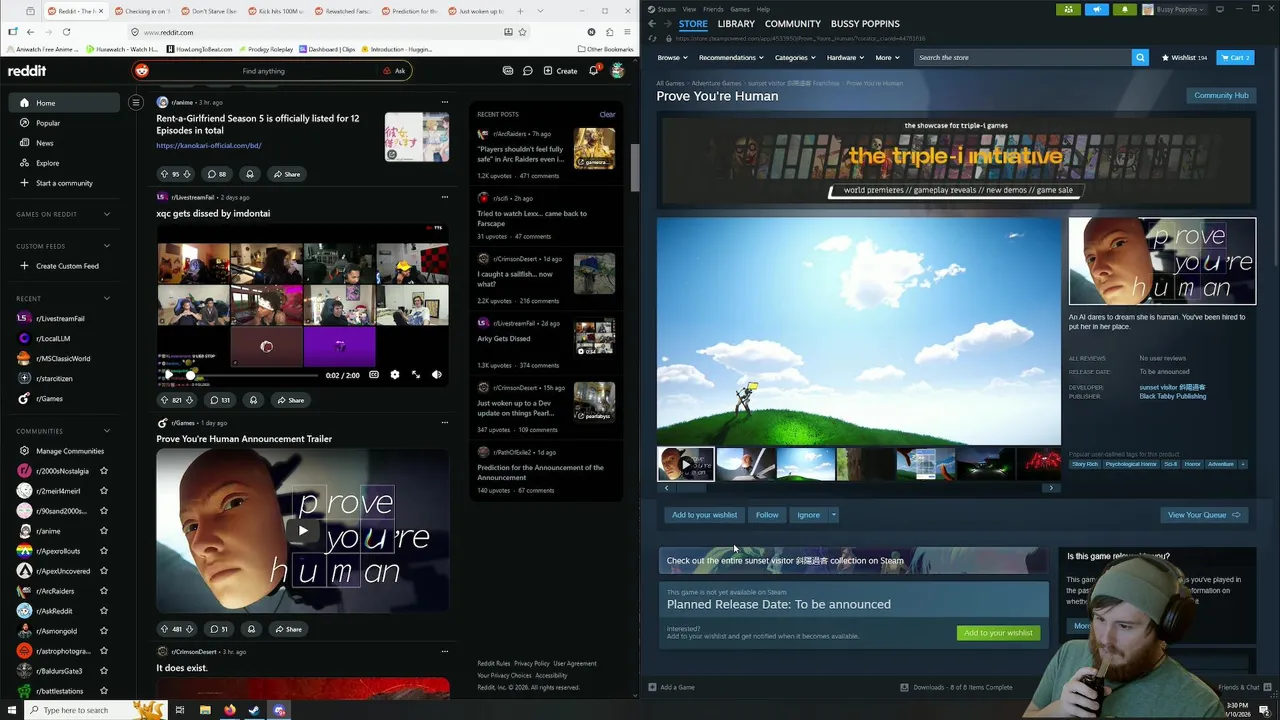Collapse the Custom Feeds section
This screenshot has width=1280, height=720.
click(x=107, y=246)
